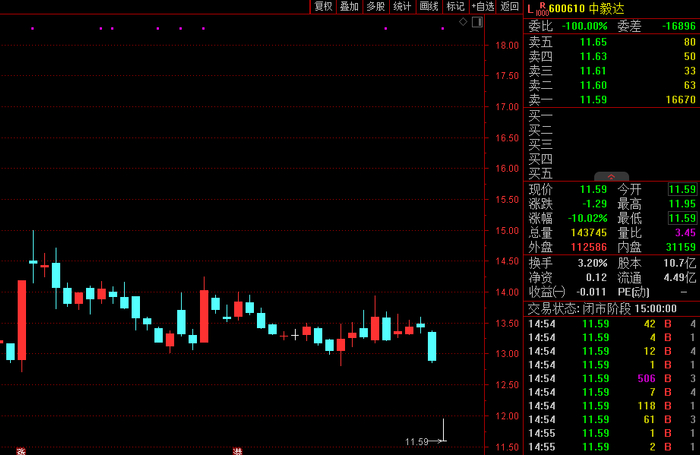The height and width of the screenshot is (455, 700).
Task: Click stock title 600610 中毅达
Action: (586, 9)
